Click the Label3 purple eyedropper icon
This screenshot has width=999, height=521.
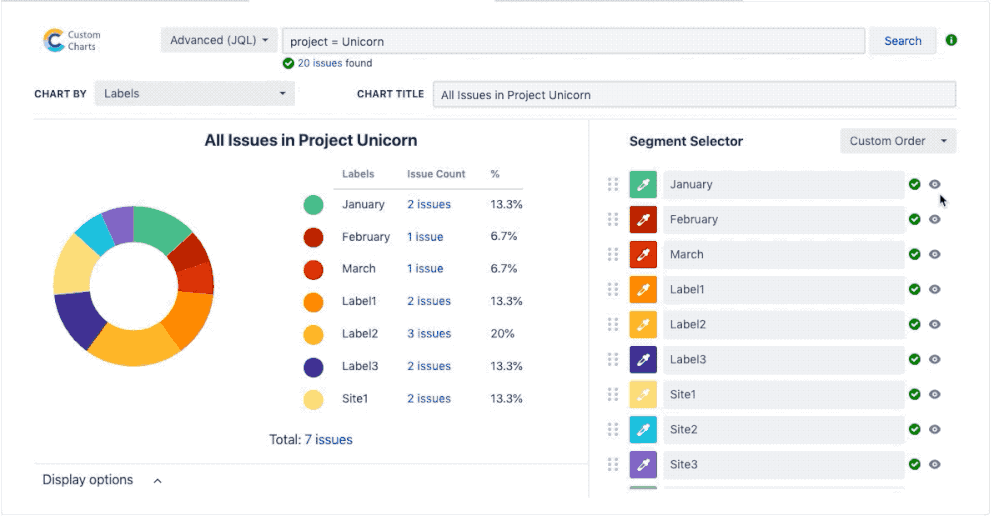coord(643,360)
